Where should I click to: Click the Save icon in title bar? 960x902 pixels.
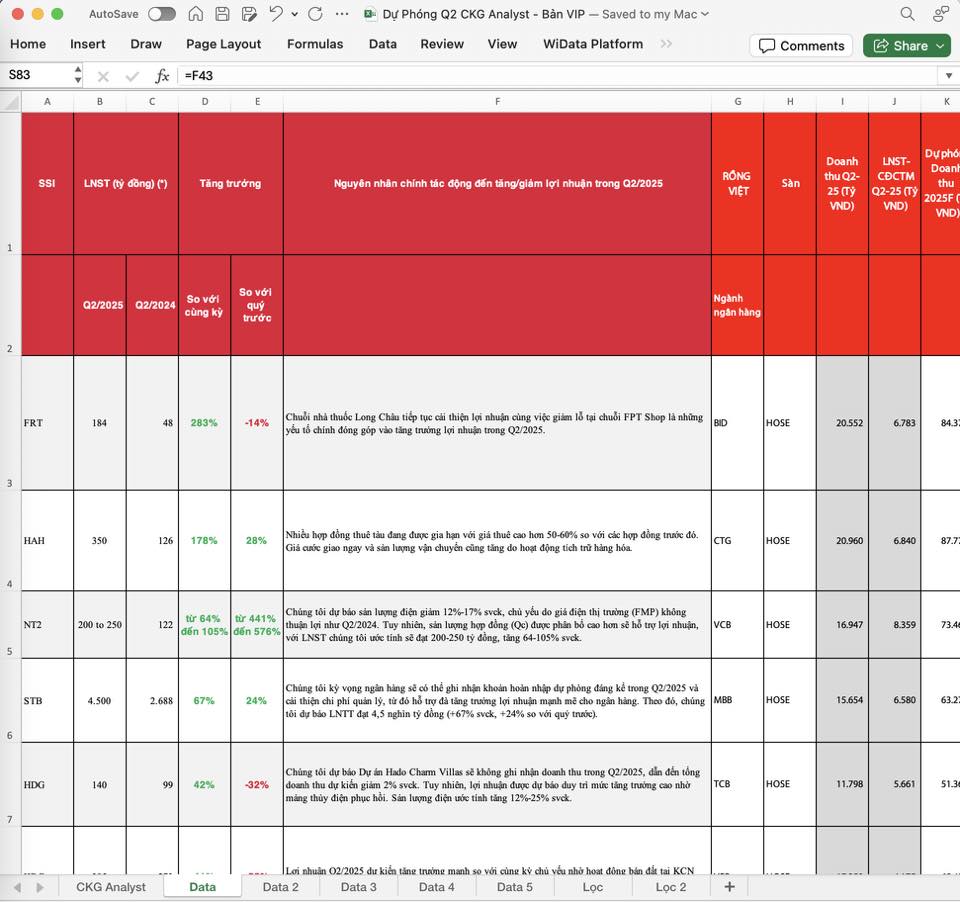pos(222,14)
